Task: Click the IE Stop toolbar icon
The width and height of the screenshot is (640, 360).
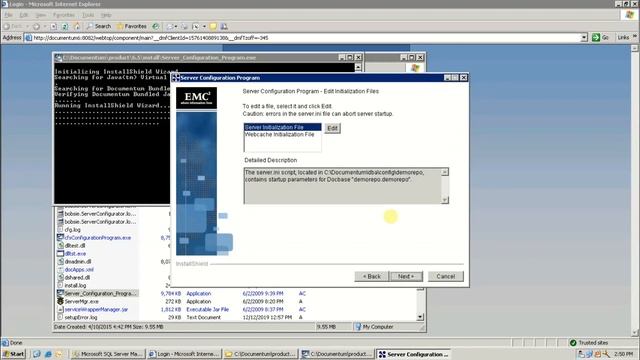Action: (53, 26)
